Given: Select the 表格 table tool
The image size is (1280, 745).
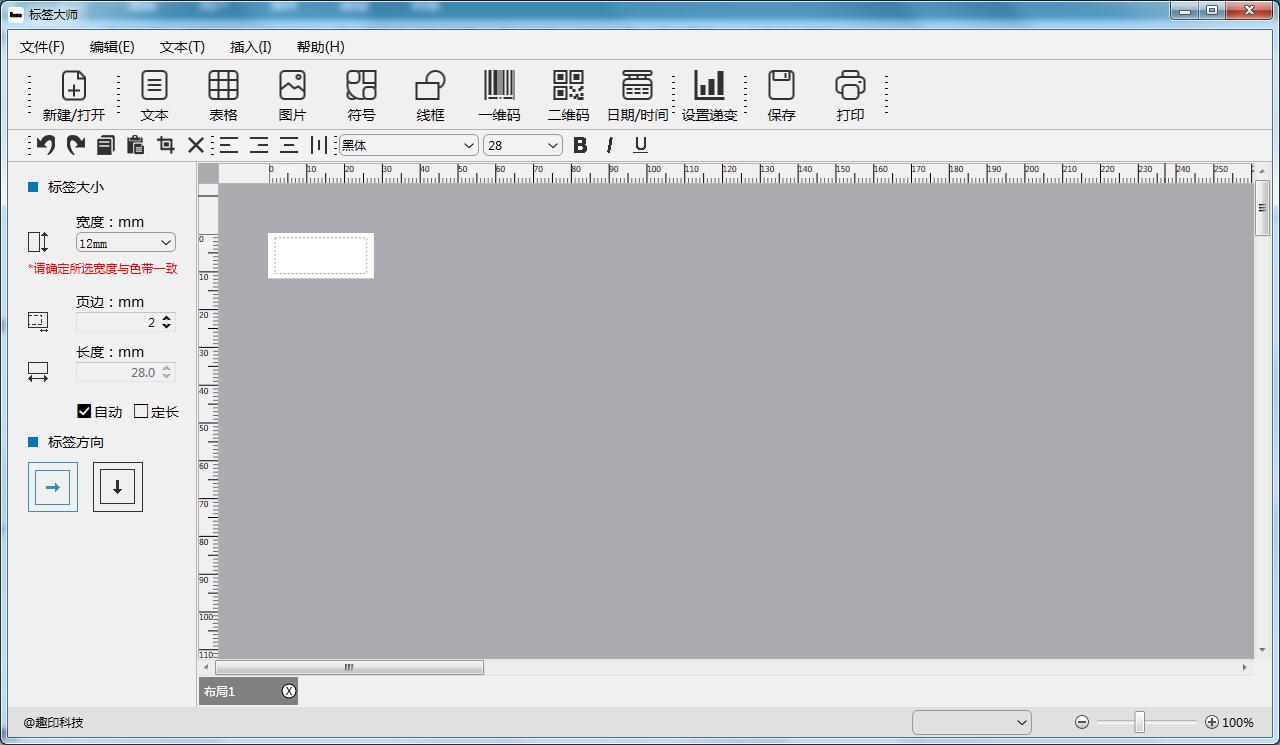Looking at the screenshot, I should (x=223, y=86).
